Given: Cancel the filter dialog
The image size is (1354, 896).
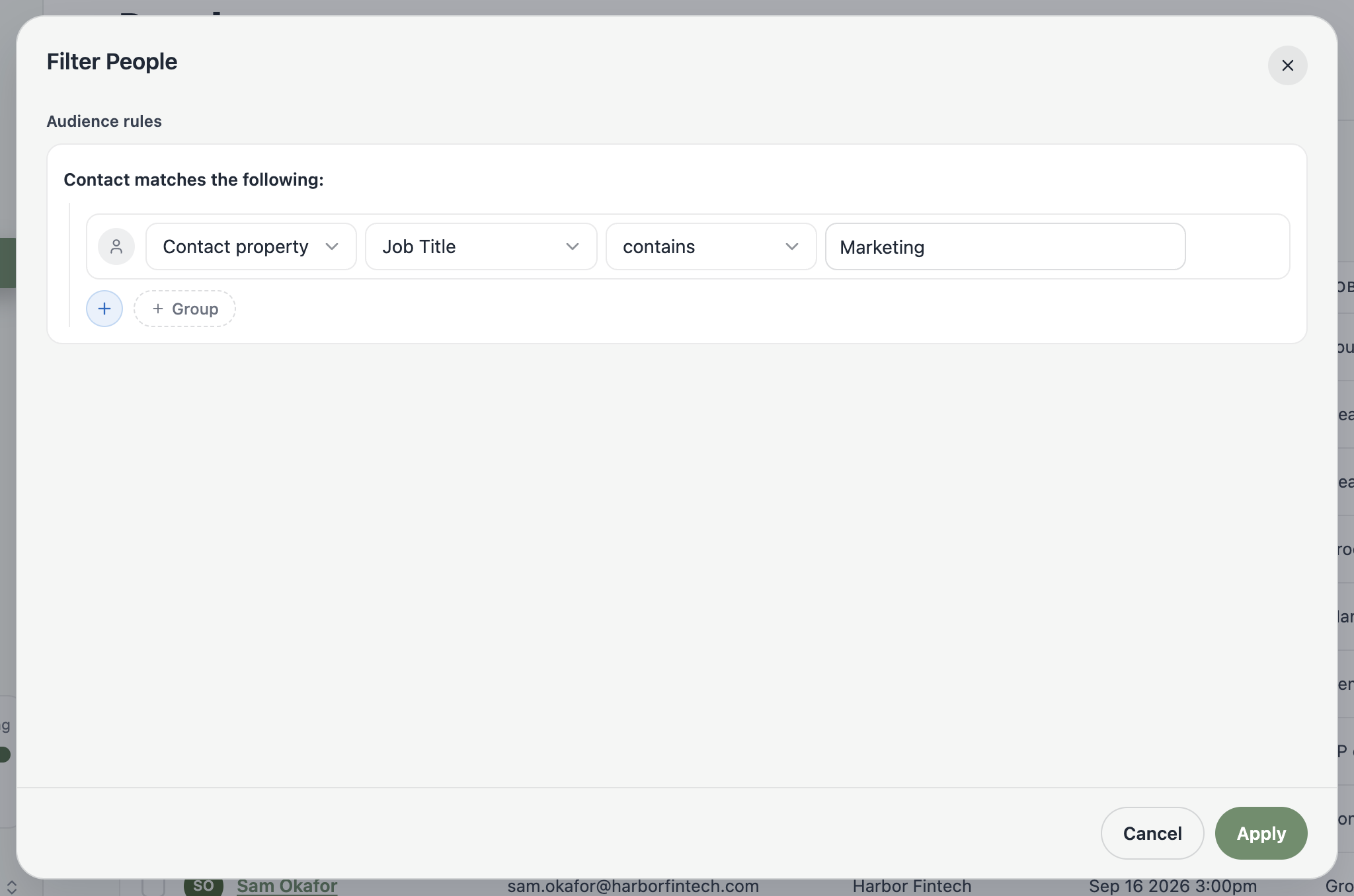Looking at the screenshot, I should tap(1152, 833).
